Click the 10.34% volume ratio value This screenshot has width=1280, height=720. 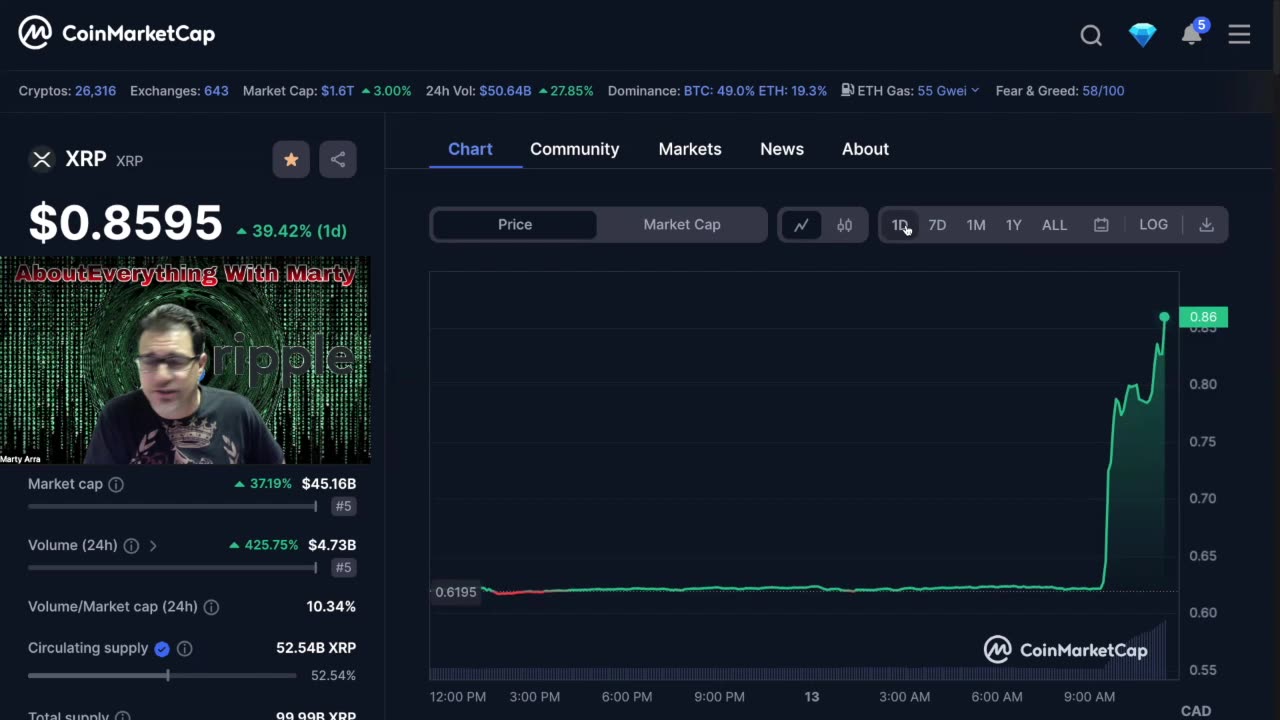(x=331, y=607)
